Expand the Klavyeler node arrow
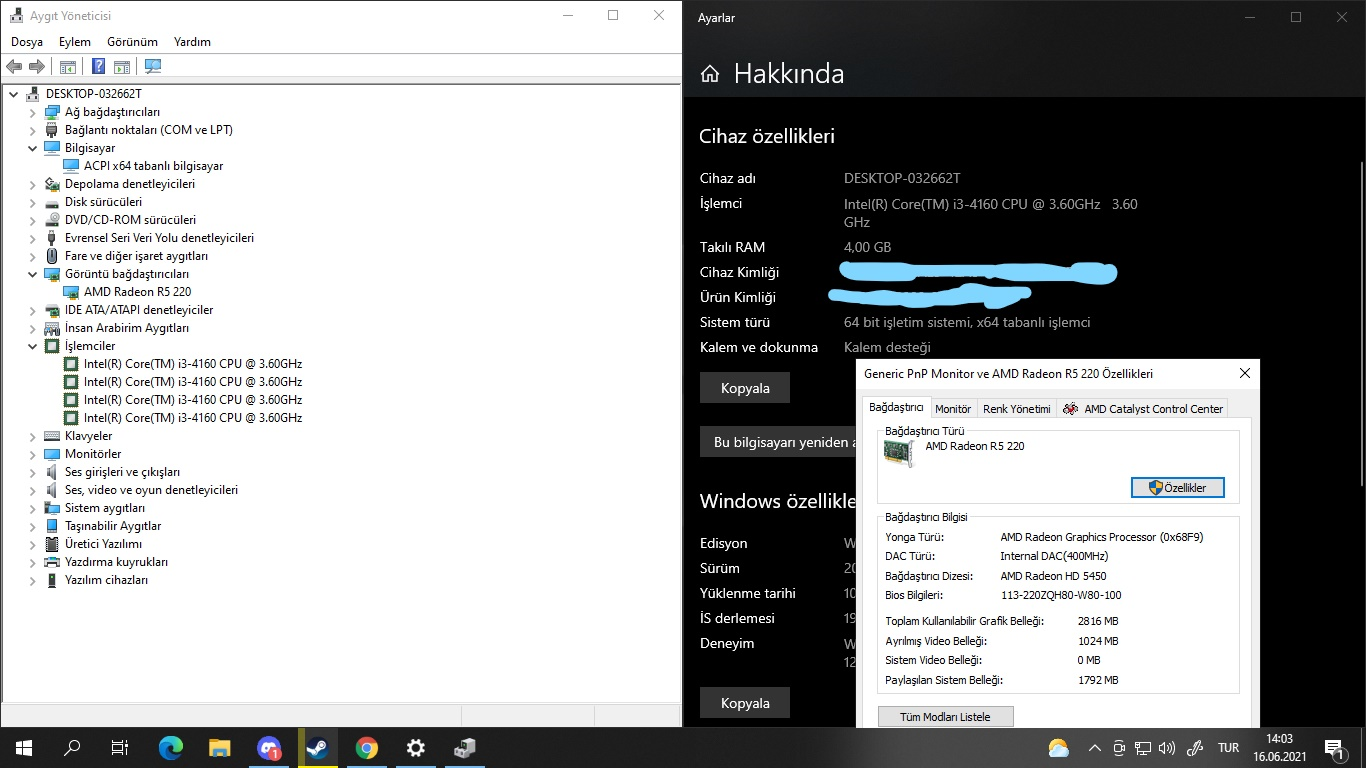 (x=32, y=436)
